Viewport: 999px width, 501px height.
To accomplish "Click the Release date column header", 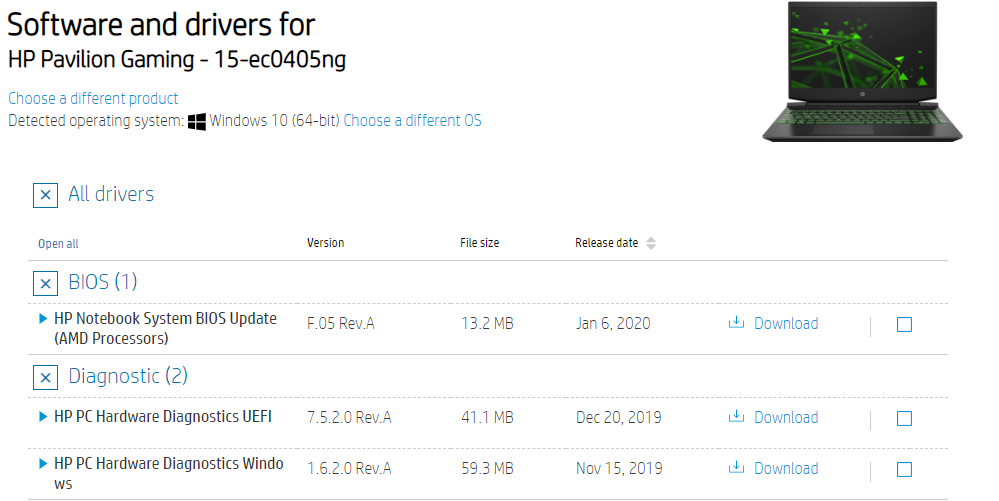I will (606, 243).
